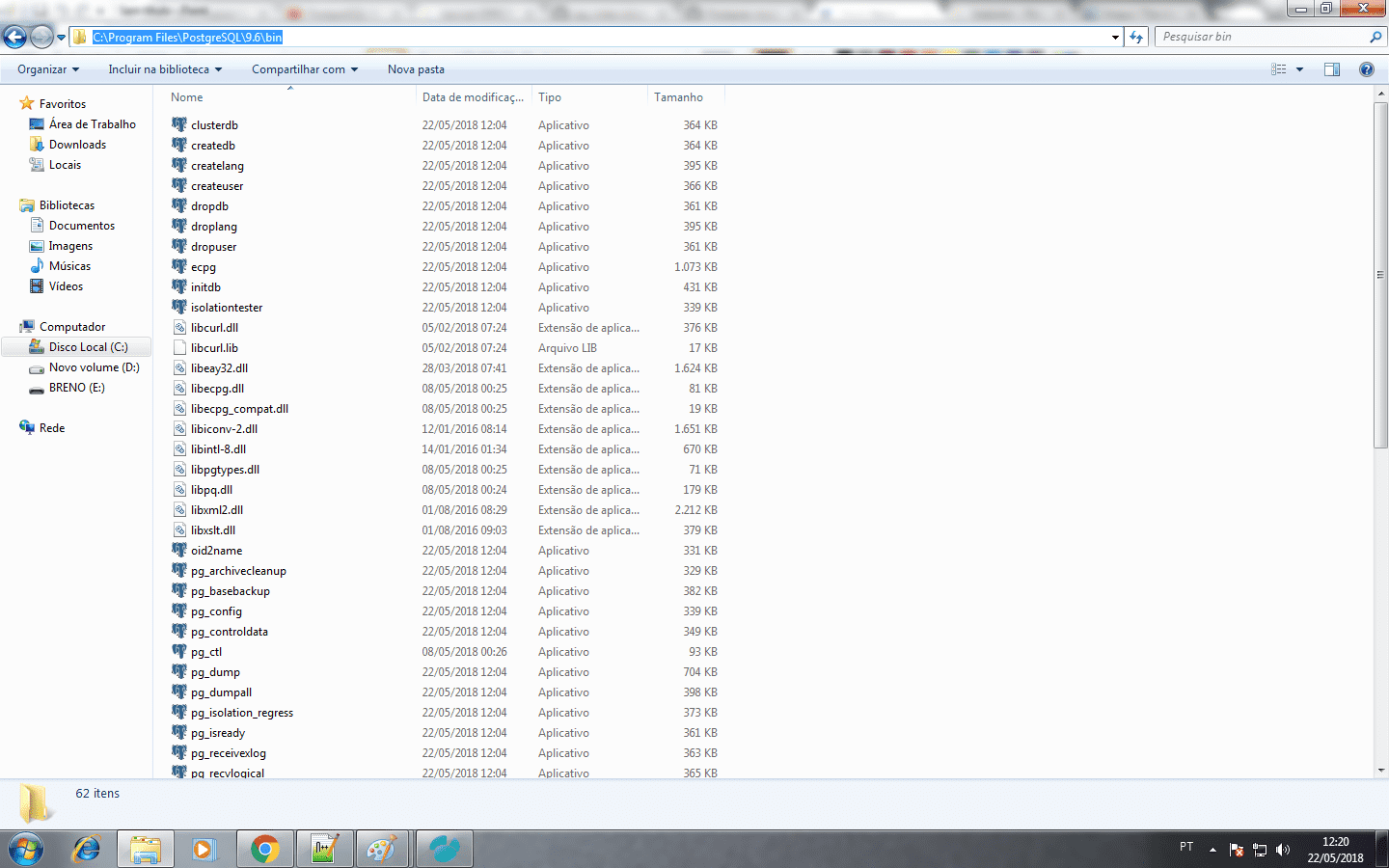Select the ecpg application icon
The width and height of the screenshot is (1389, 868).
click(179, 266)
